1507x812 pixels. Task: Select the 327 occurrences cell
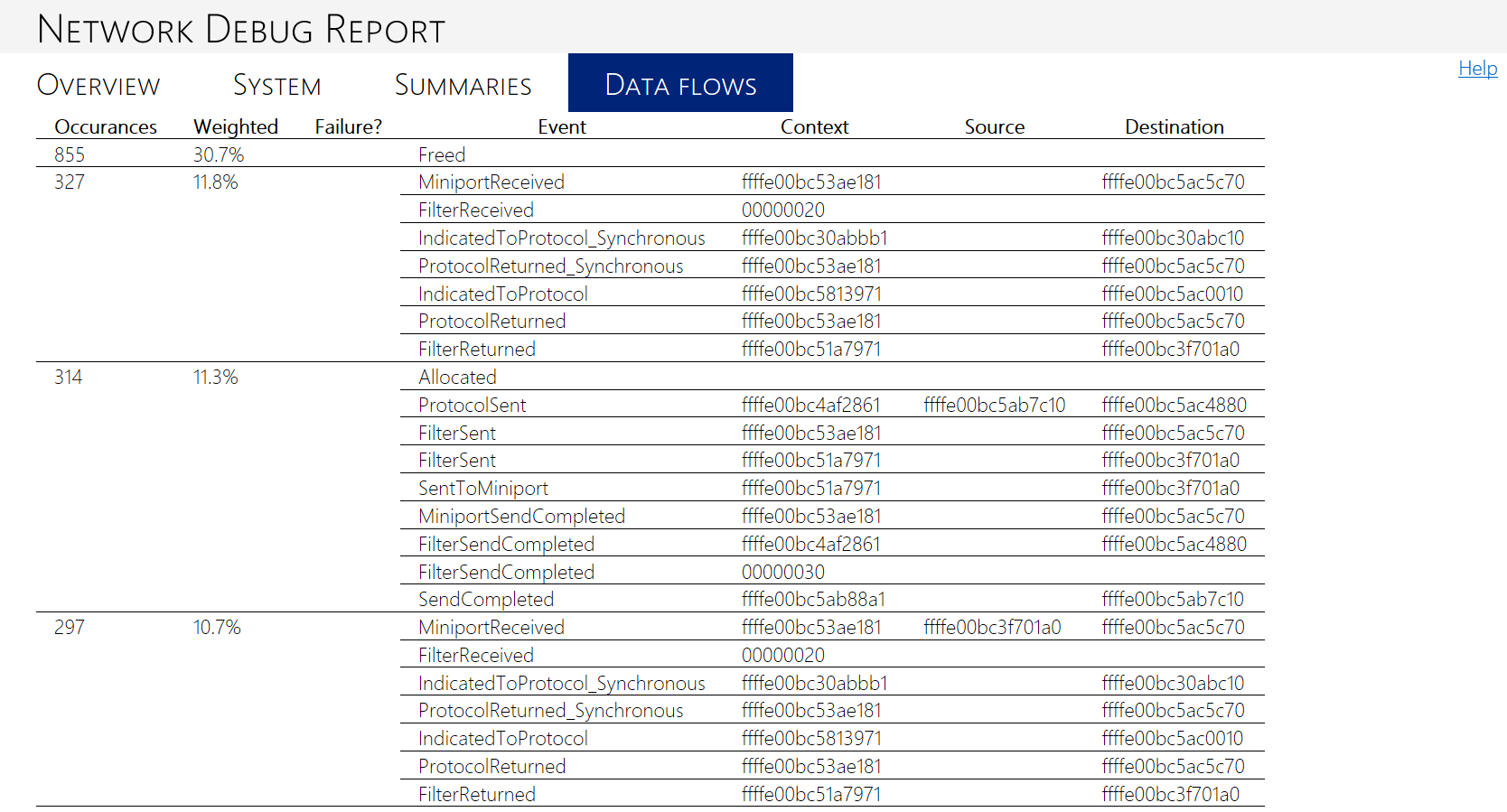tap(70, 182)
